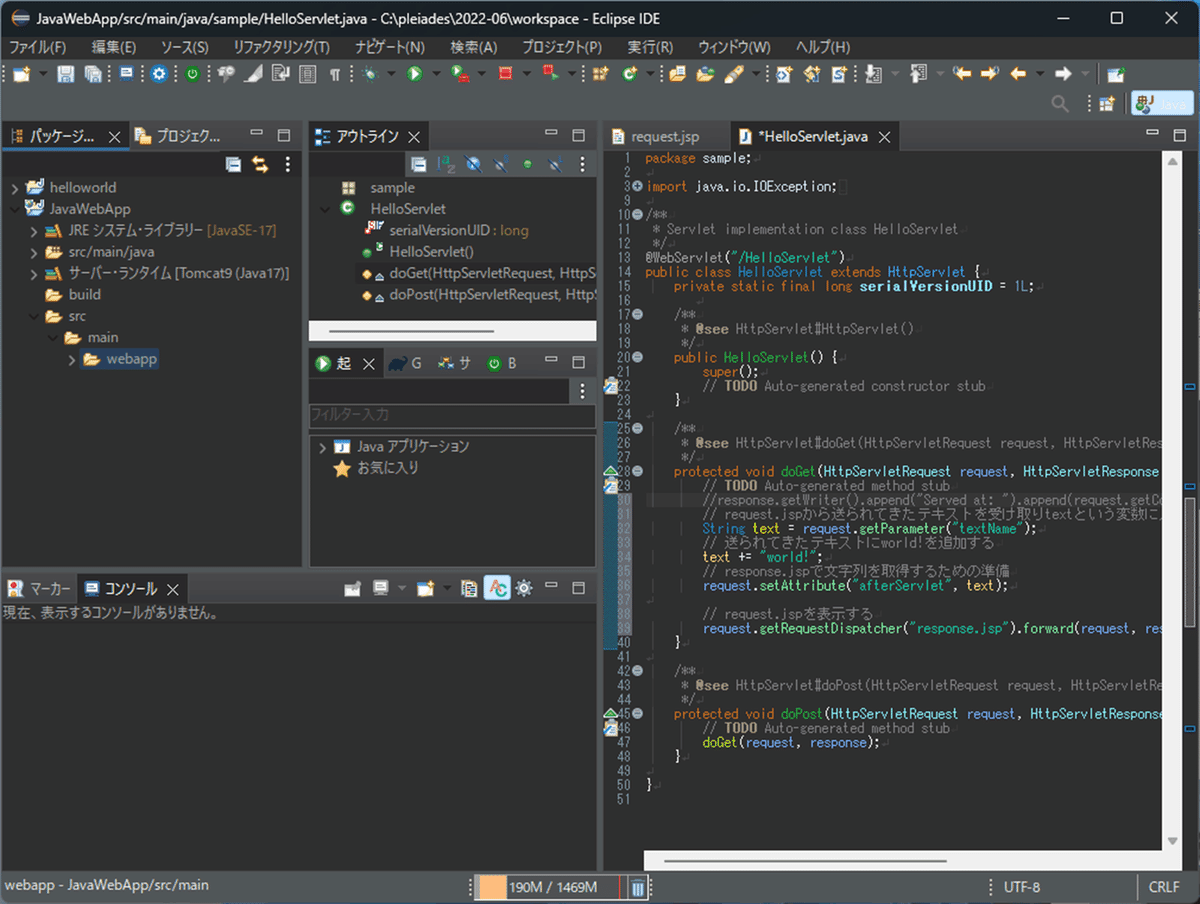Click the Display Selected Console icon

point(381,588)
